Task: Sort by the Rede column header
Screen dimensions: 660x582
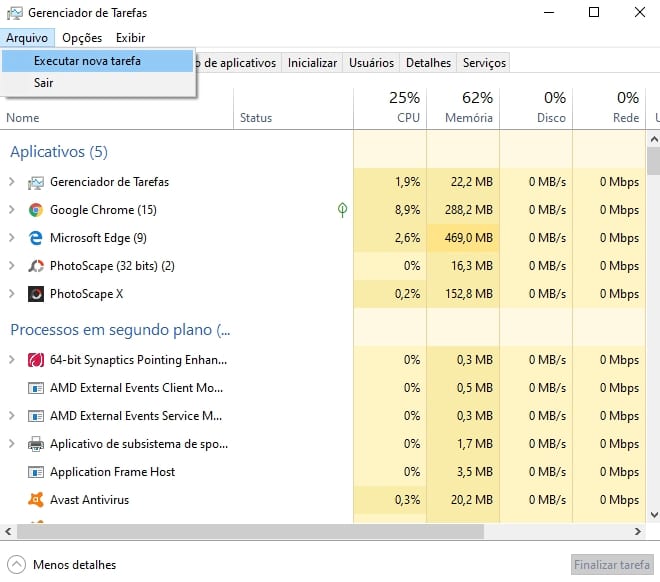Action: [x=609, y=109]
